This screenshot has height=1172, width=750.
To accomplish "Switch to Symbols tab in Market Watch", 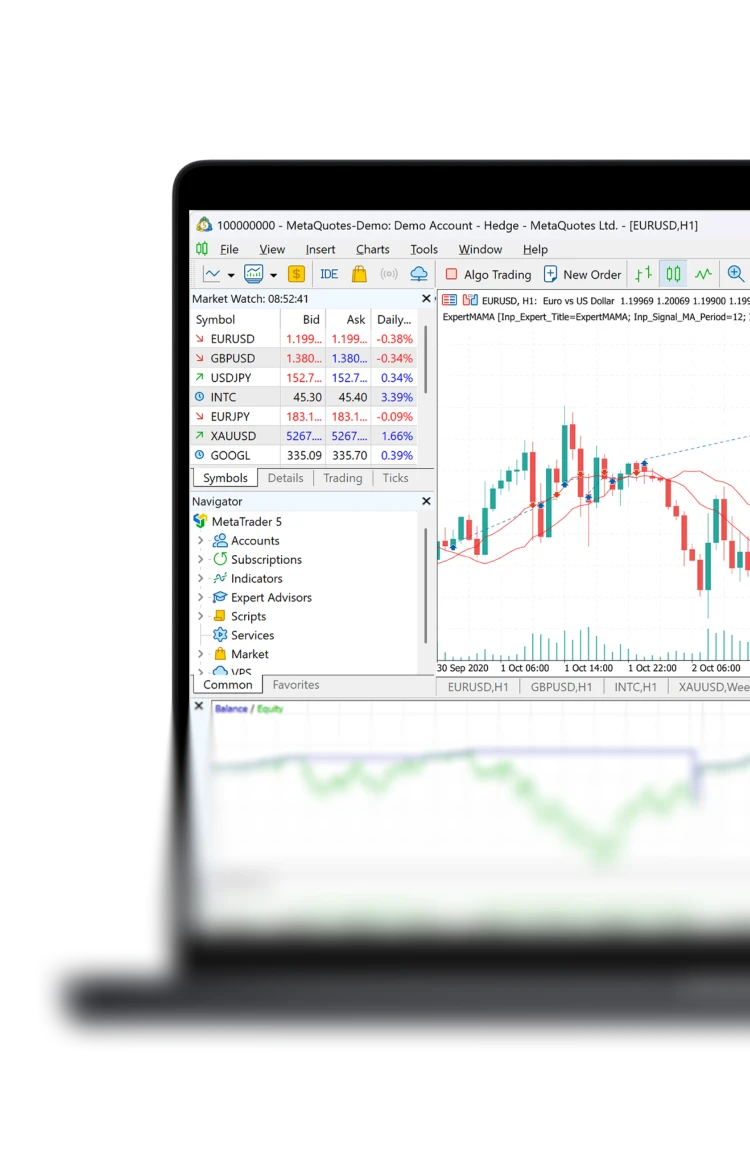I will [225, 478].
